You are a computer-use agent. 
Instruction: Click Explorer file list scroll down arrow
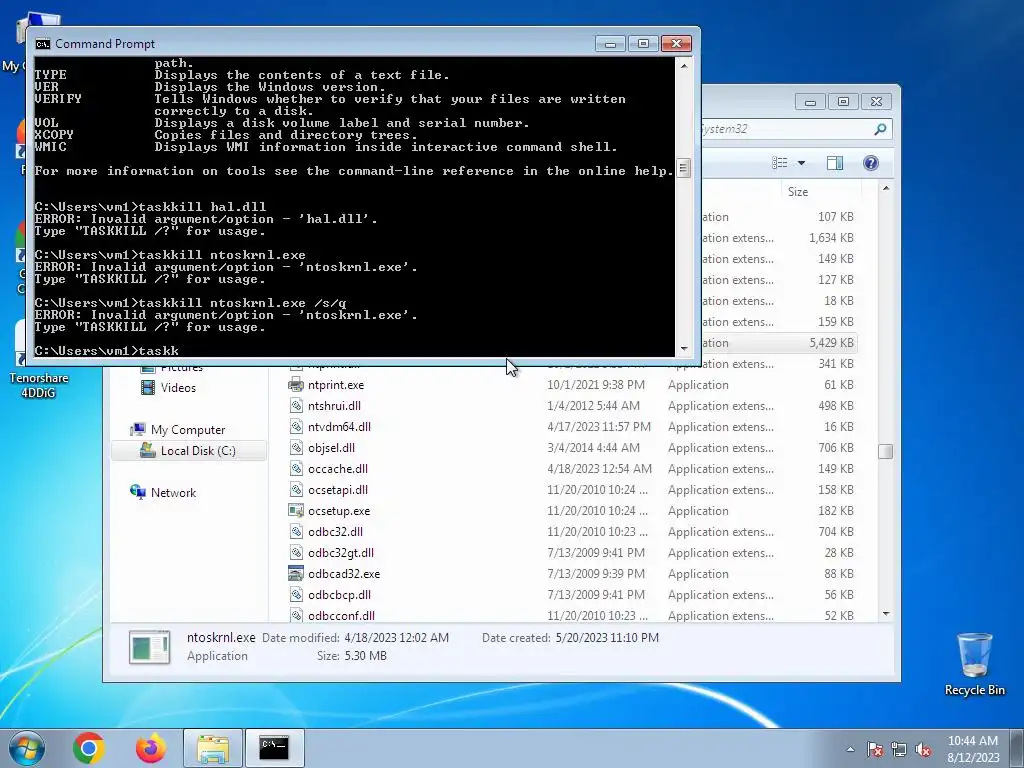pyautogui.click(x=886, y=614)
